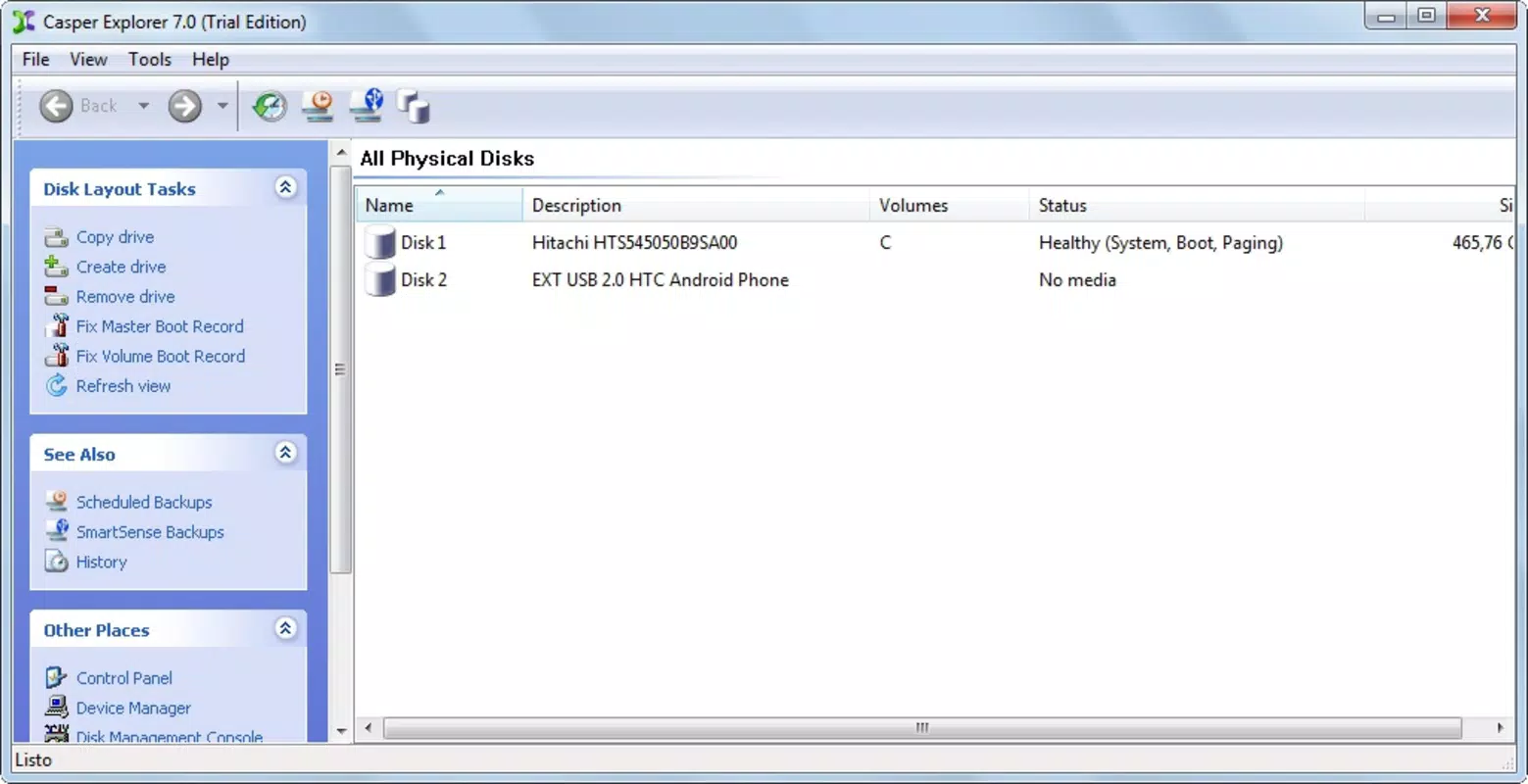
Task: Click the Forward navigation arrow icon
Action: point(184,106)
